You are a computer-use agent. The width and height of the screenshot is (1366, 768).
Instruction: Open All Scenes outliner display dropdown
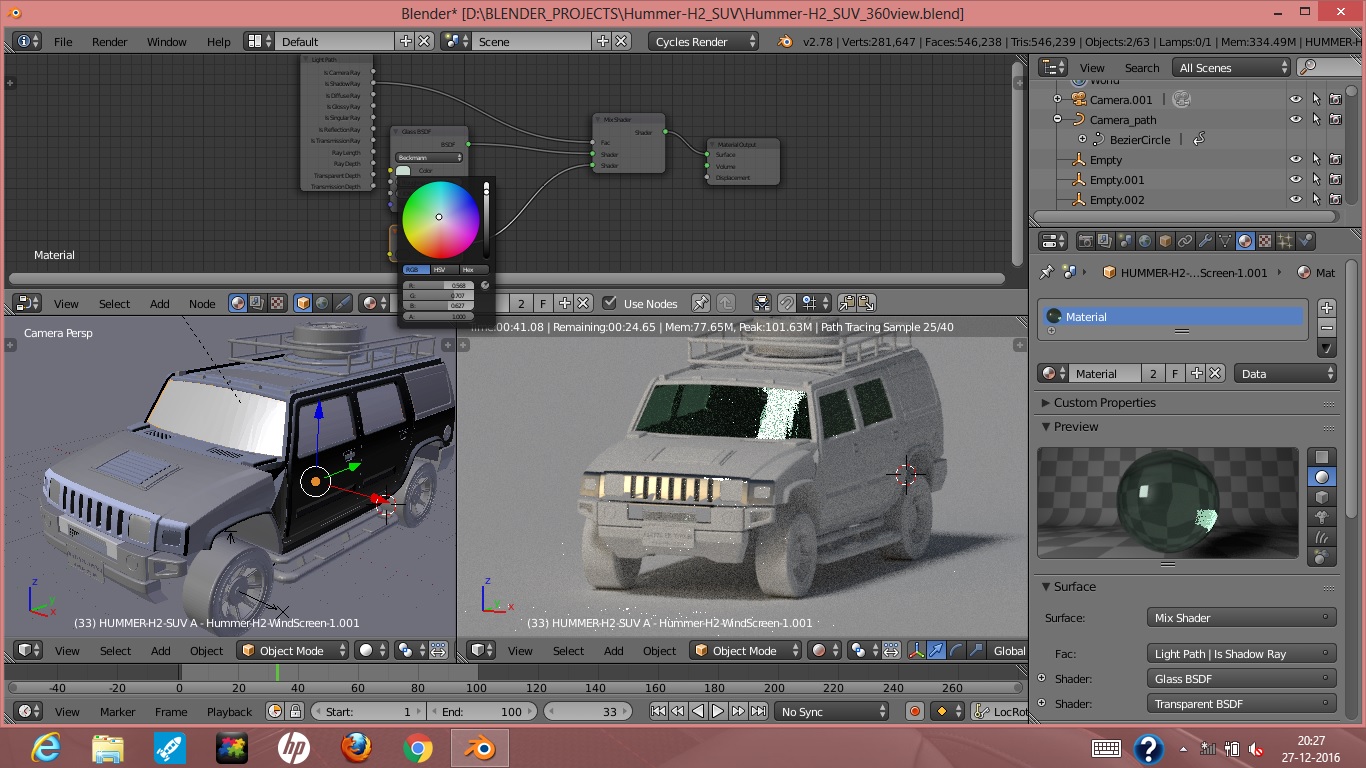[1232, 67]
